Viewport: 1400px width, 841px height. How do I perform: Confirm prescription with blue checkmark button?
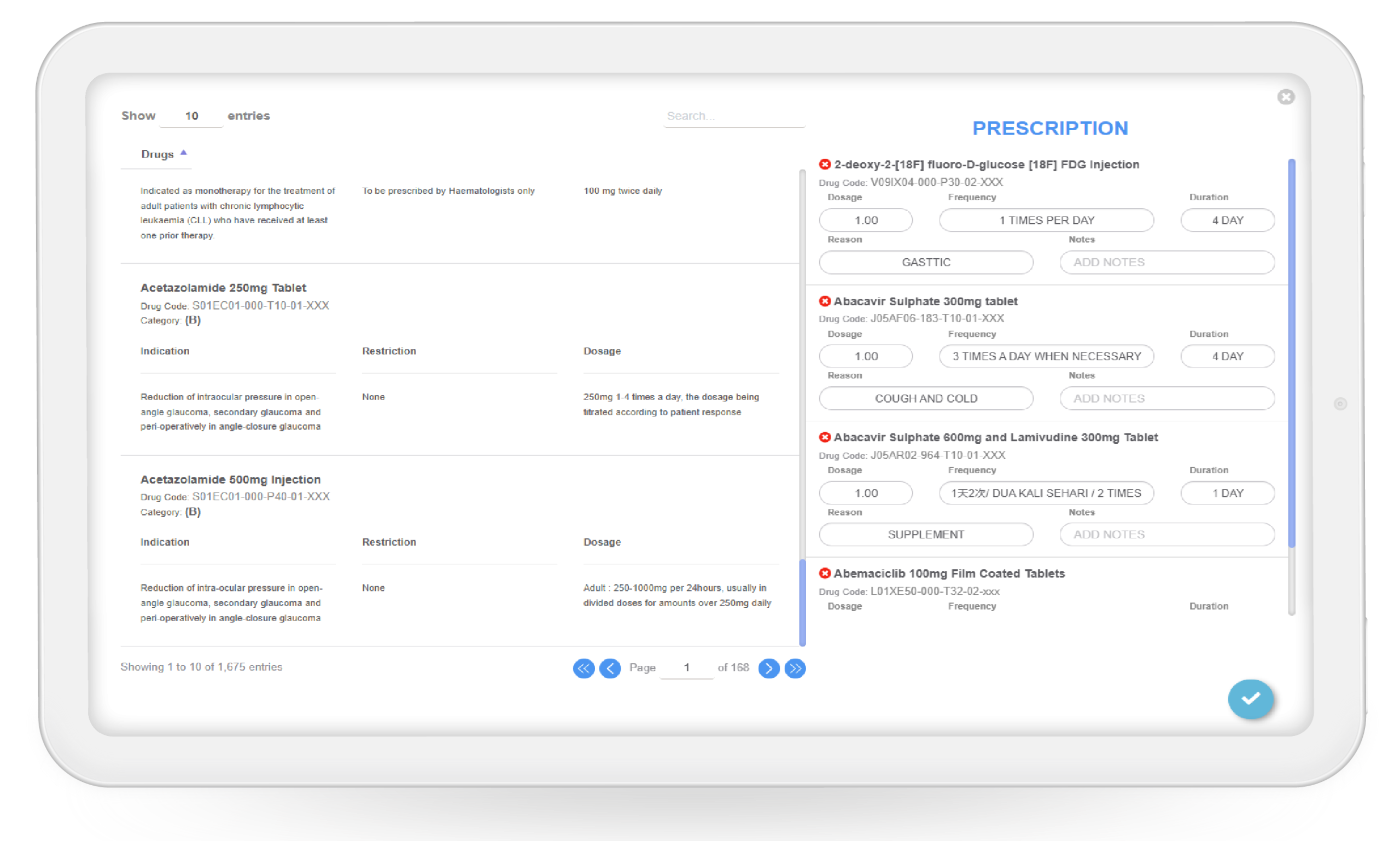[1251, 699]
